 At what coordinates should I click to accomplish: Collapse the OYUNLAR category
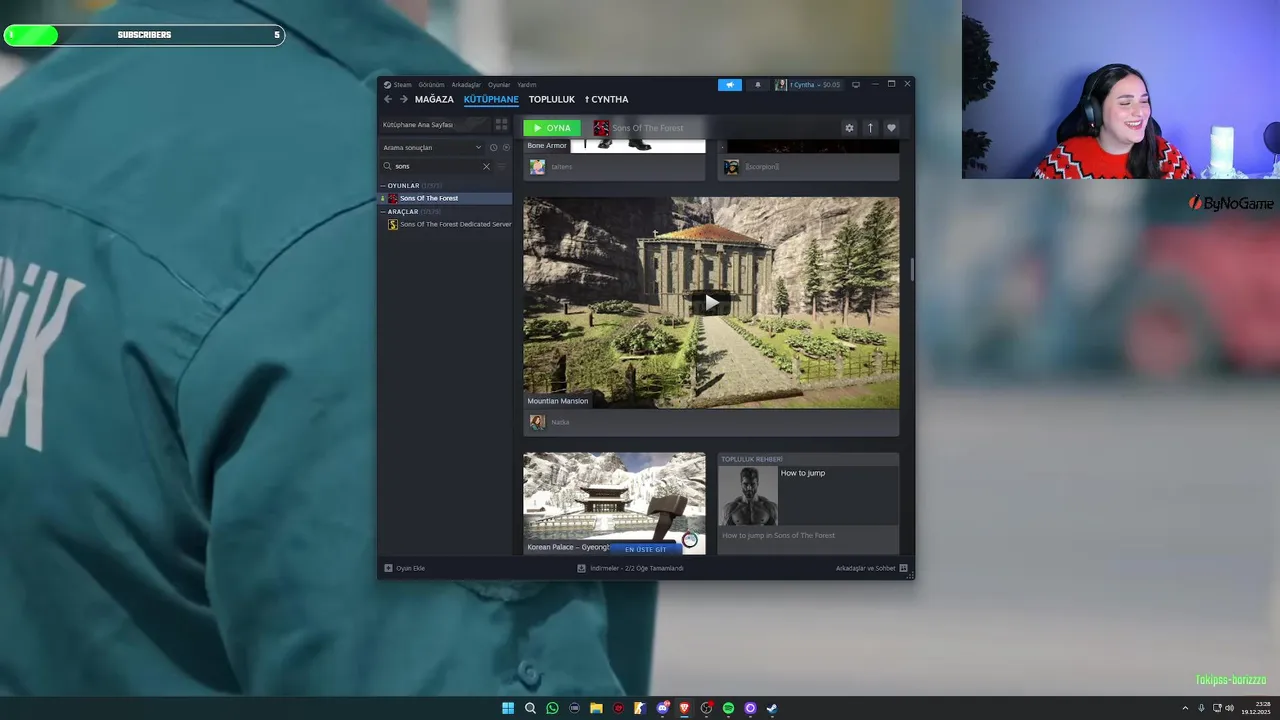(383, 186)
